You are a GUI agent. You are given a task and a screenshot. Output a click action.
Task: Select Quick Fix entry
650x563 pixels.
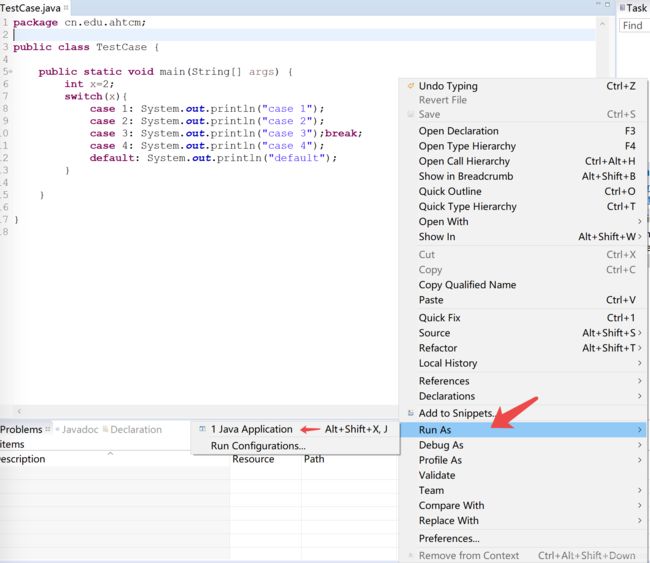point(523,318)
